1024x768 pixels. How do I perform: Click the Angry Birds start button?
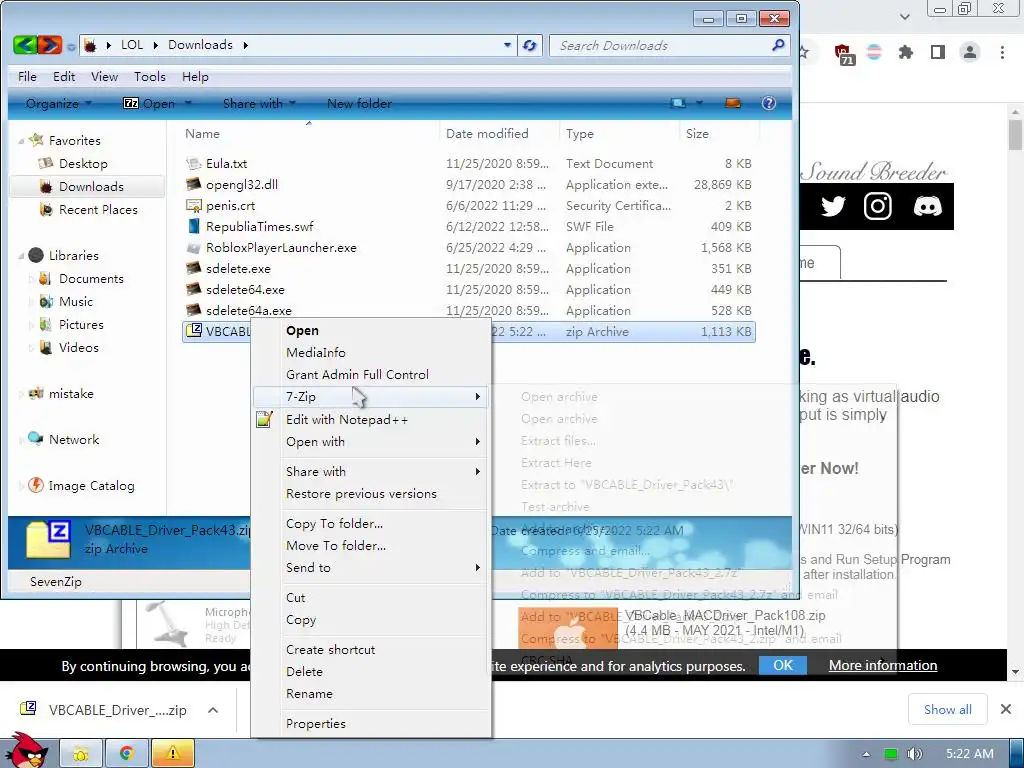click(x=26, y=751)
